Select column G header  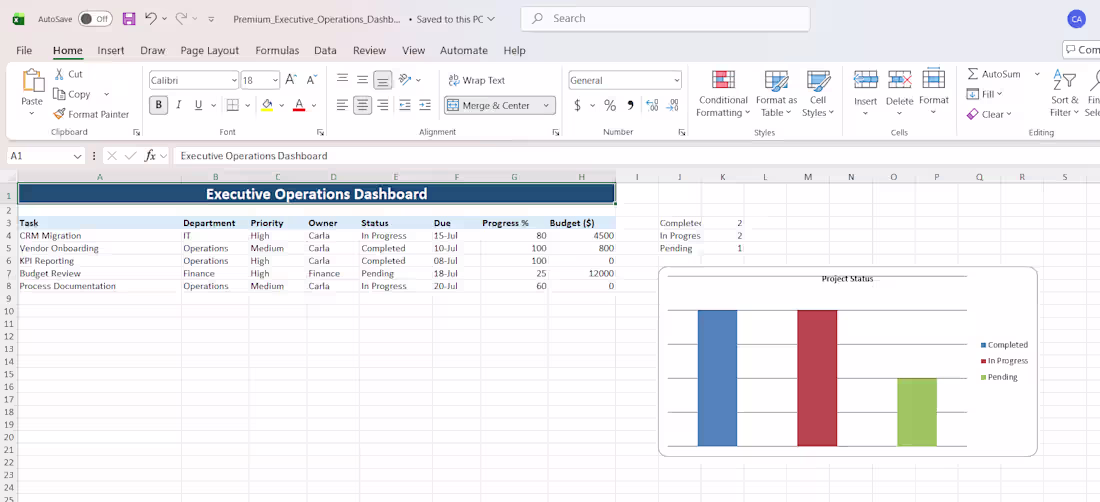[514, 177]
